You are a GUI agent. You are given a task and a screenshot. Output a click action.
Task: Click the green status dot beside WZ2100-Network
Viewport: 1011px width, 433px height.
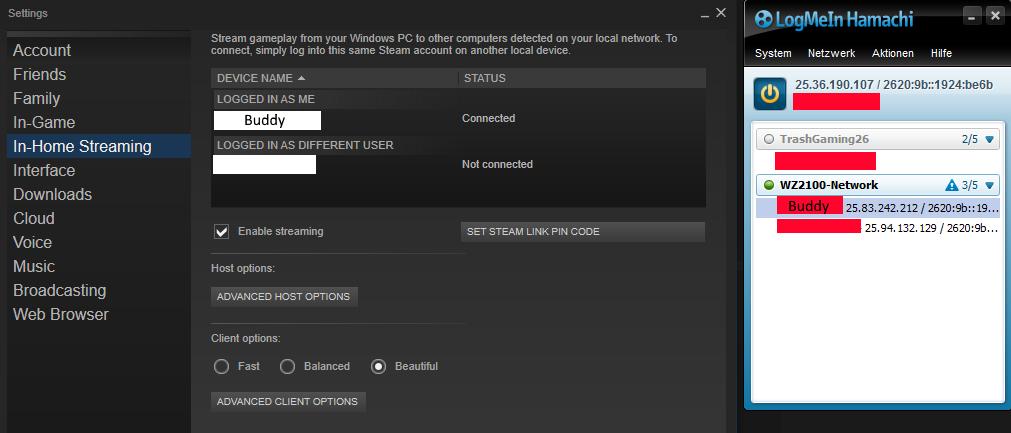click(x=768, y=185)
